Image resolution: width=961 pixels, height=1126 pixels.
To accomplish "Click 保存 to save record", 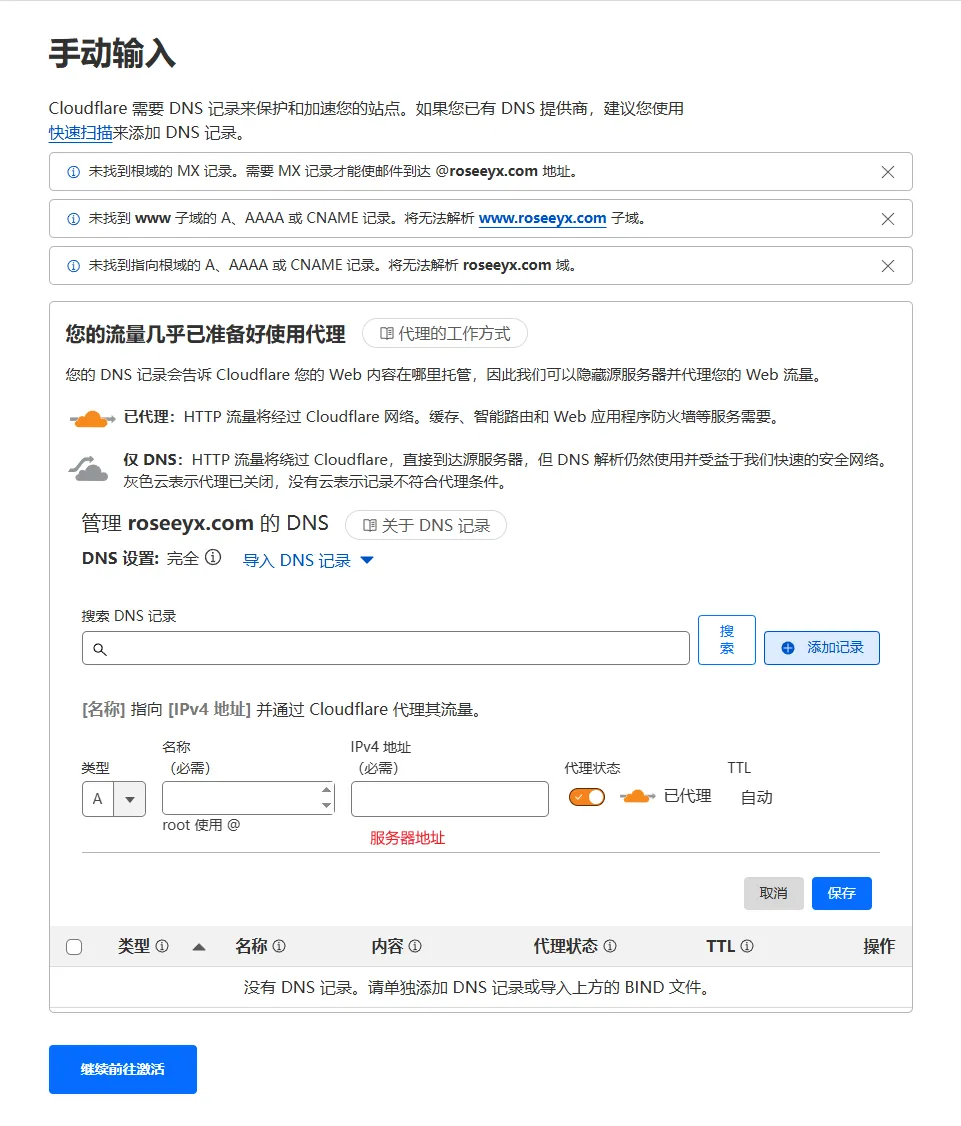I will 842,893.
